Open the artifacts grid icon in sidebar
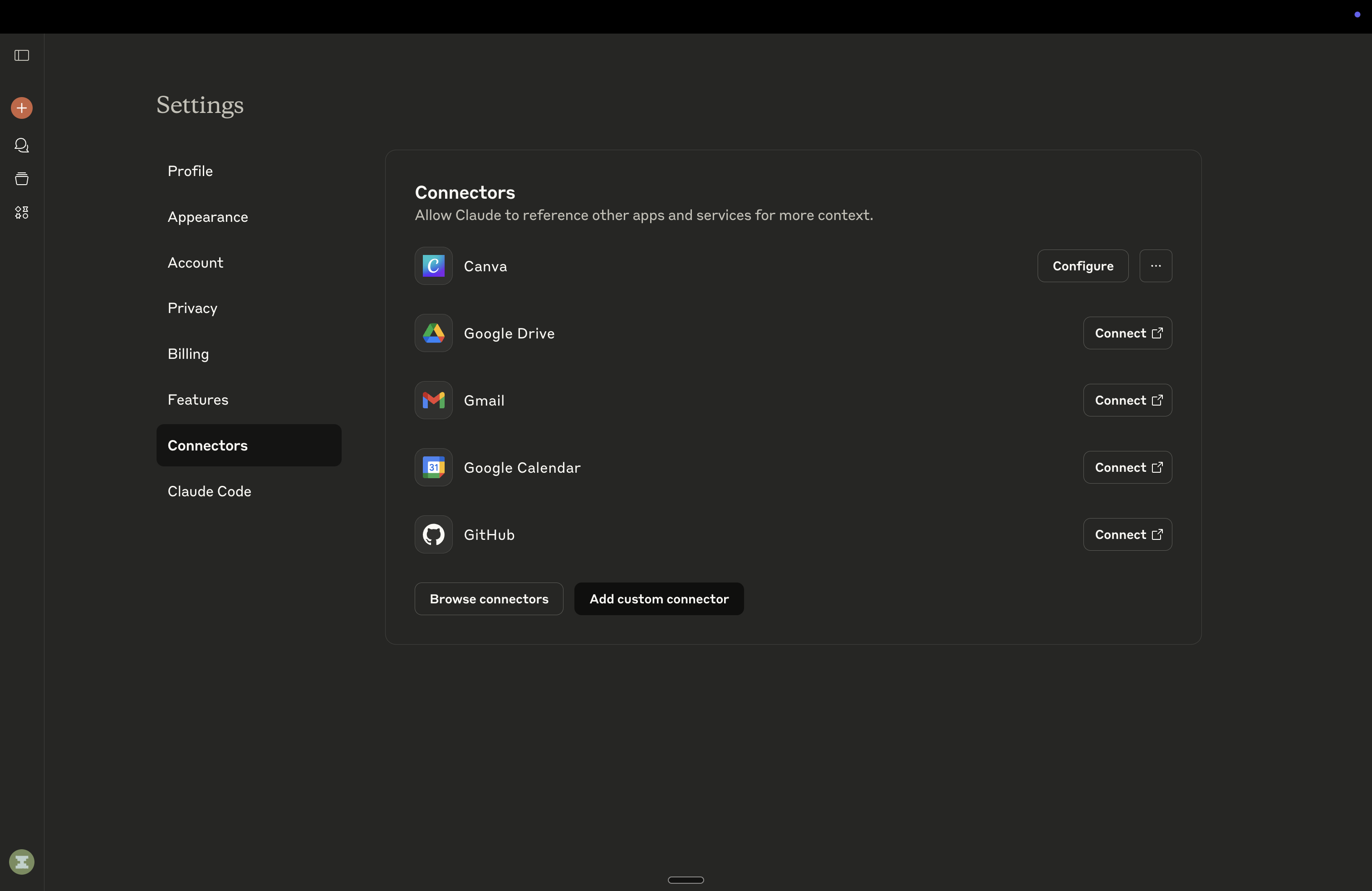Image resolution: width=1372 pixels, height=891 pixels. tap(22, 213)
